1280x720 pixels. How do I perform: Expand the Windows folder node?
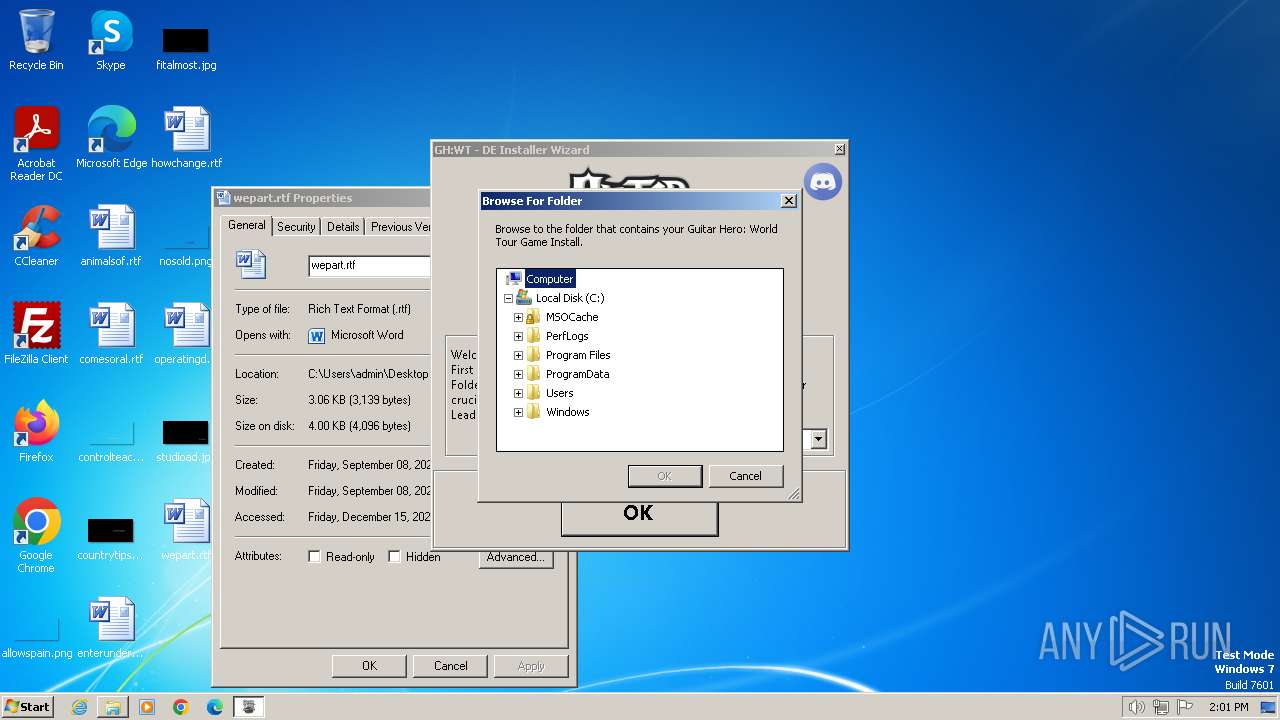[x=518, y=412]
